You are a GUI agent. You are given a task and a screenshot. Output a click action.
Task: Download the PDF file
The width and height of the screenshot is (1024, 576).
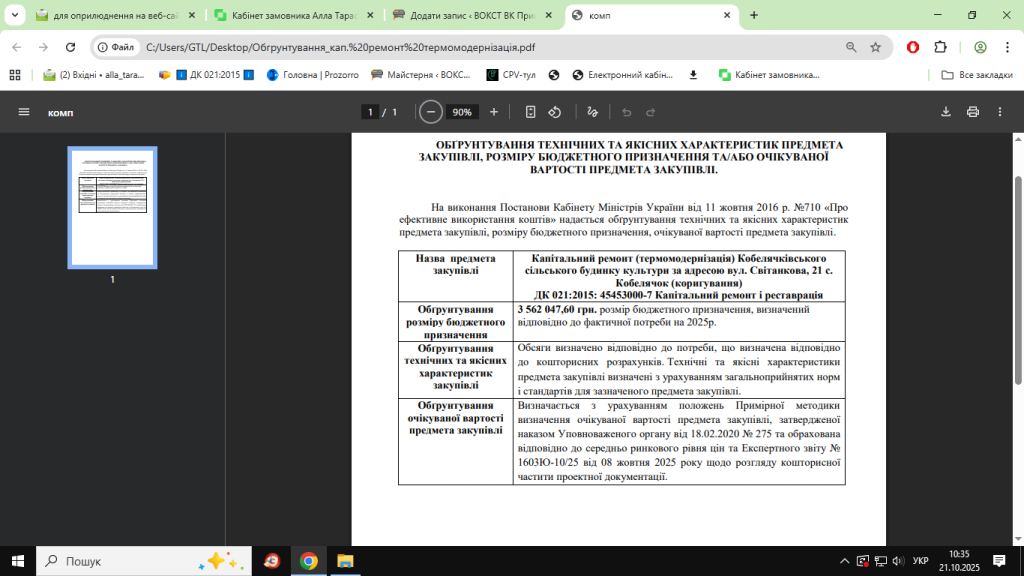pos(946,112)
